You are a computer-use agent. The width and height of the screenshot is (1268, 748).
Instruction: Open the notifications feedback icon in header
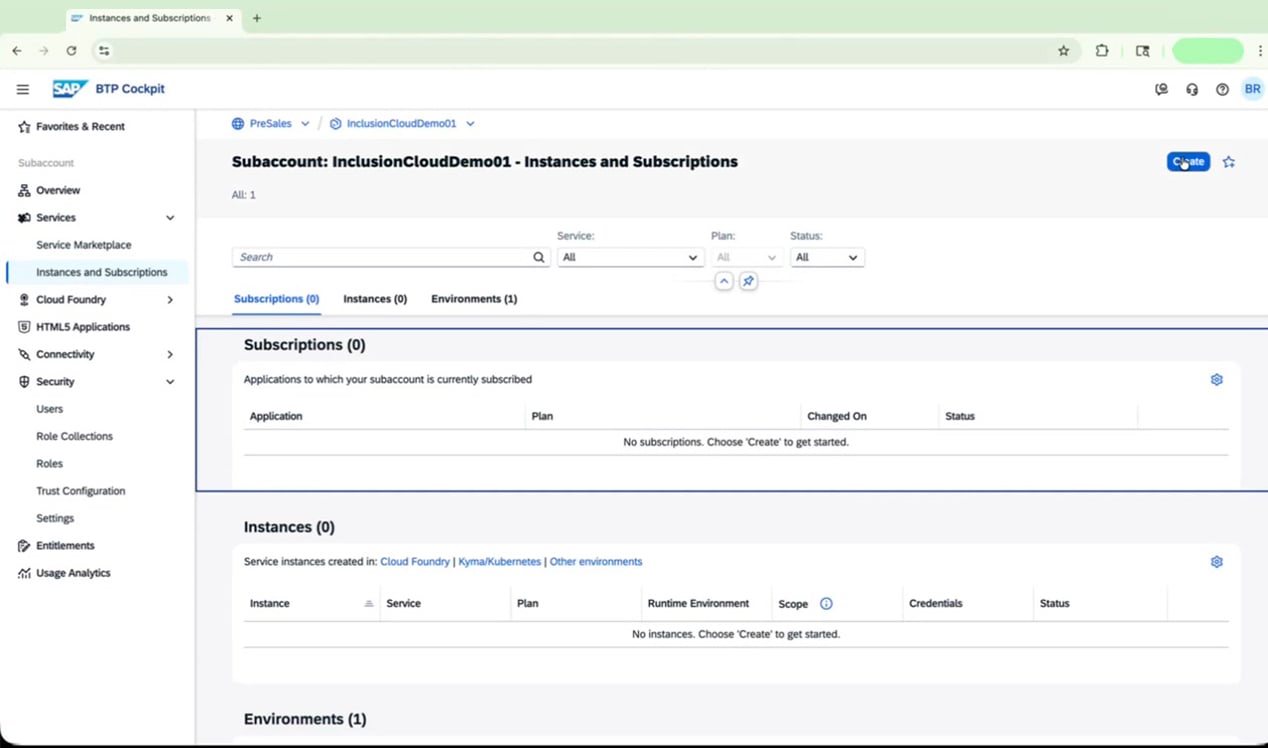1161,89
